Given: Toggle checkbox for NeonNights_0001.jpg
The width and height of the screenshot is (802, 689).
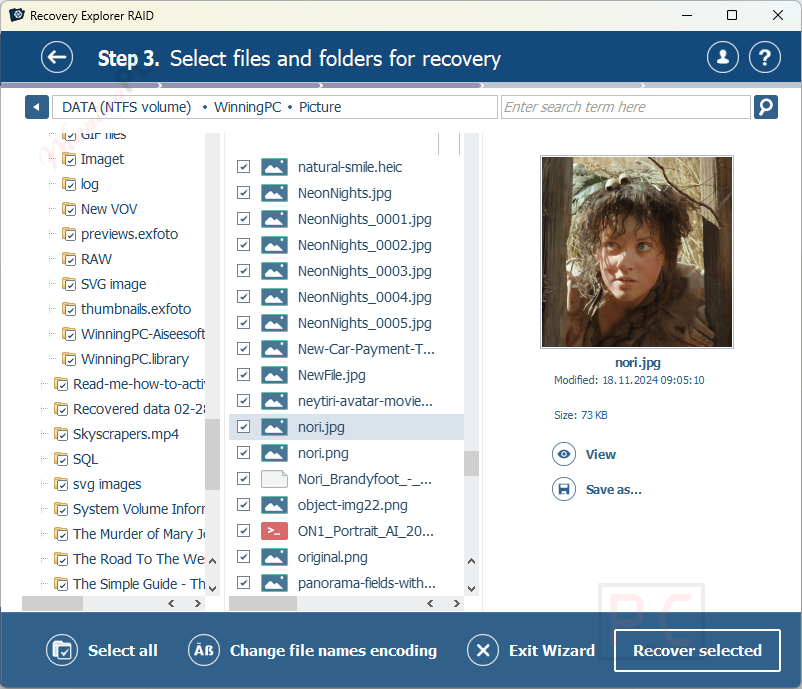Looking at the screenshot, I should click(243, 219).
